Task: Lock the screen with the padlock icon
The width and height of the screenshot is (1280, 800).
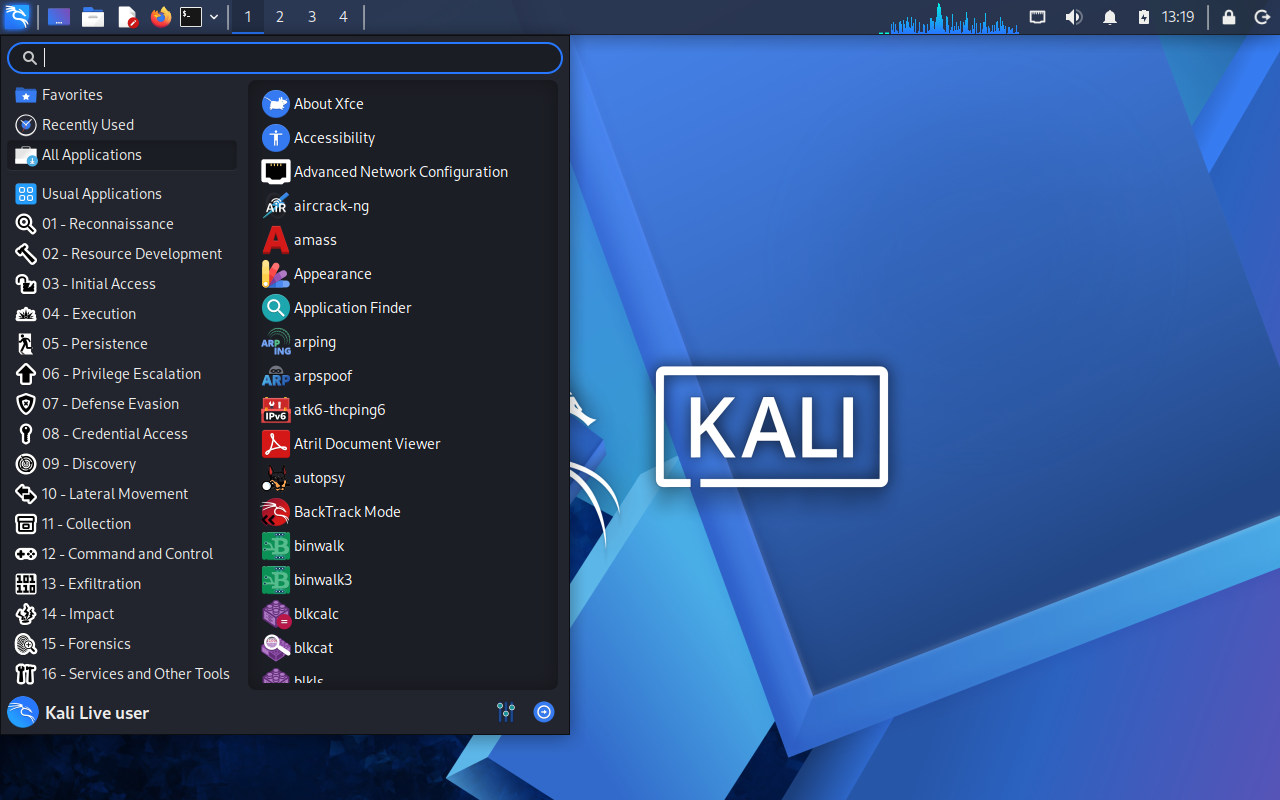Action: [x=1229, y=17]
